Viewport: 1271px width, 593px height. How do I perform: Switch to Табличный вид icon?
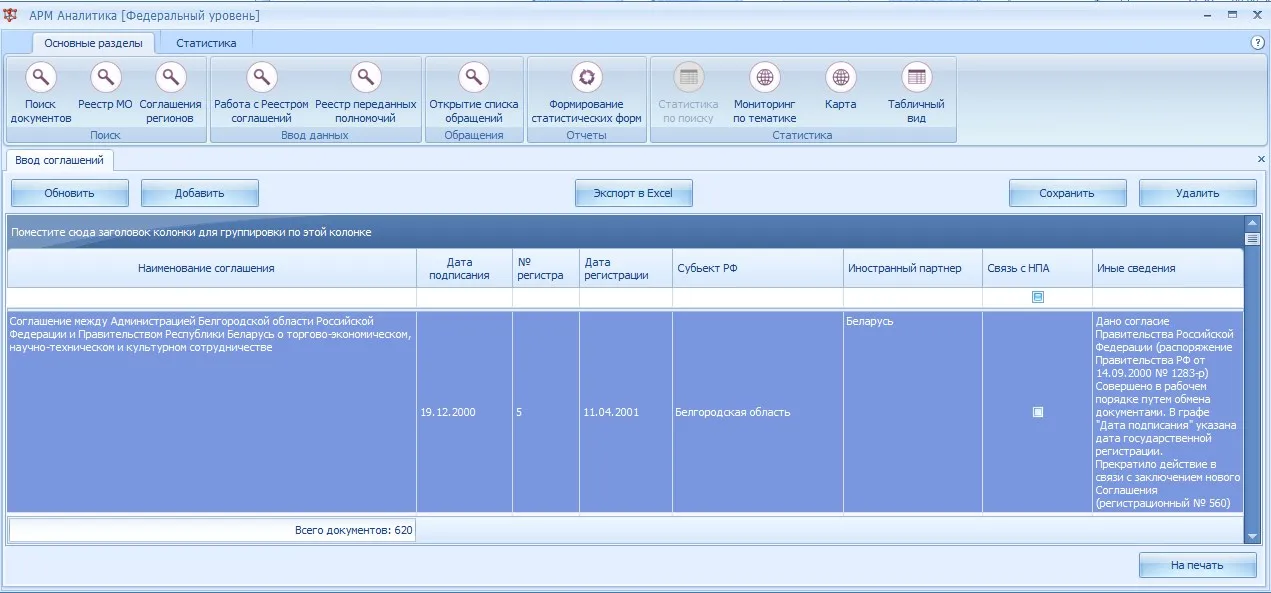click(916, 77)
